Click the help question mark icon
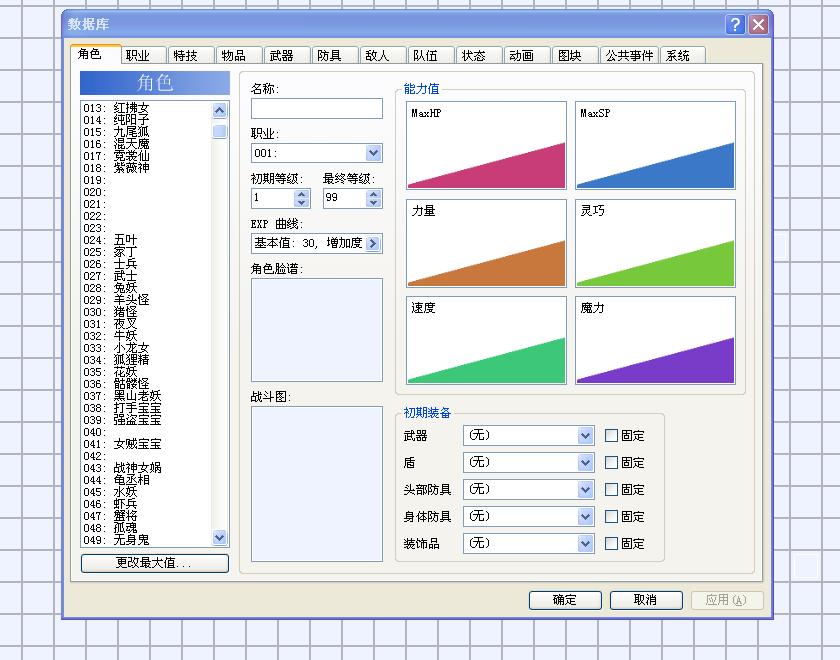Viewport: 840px width, 660px height. 735,24
